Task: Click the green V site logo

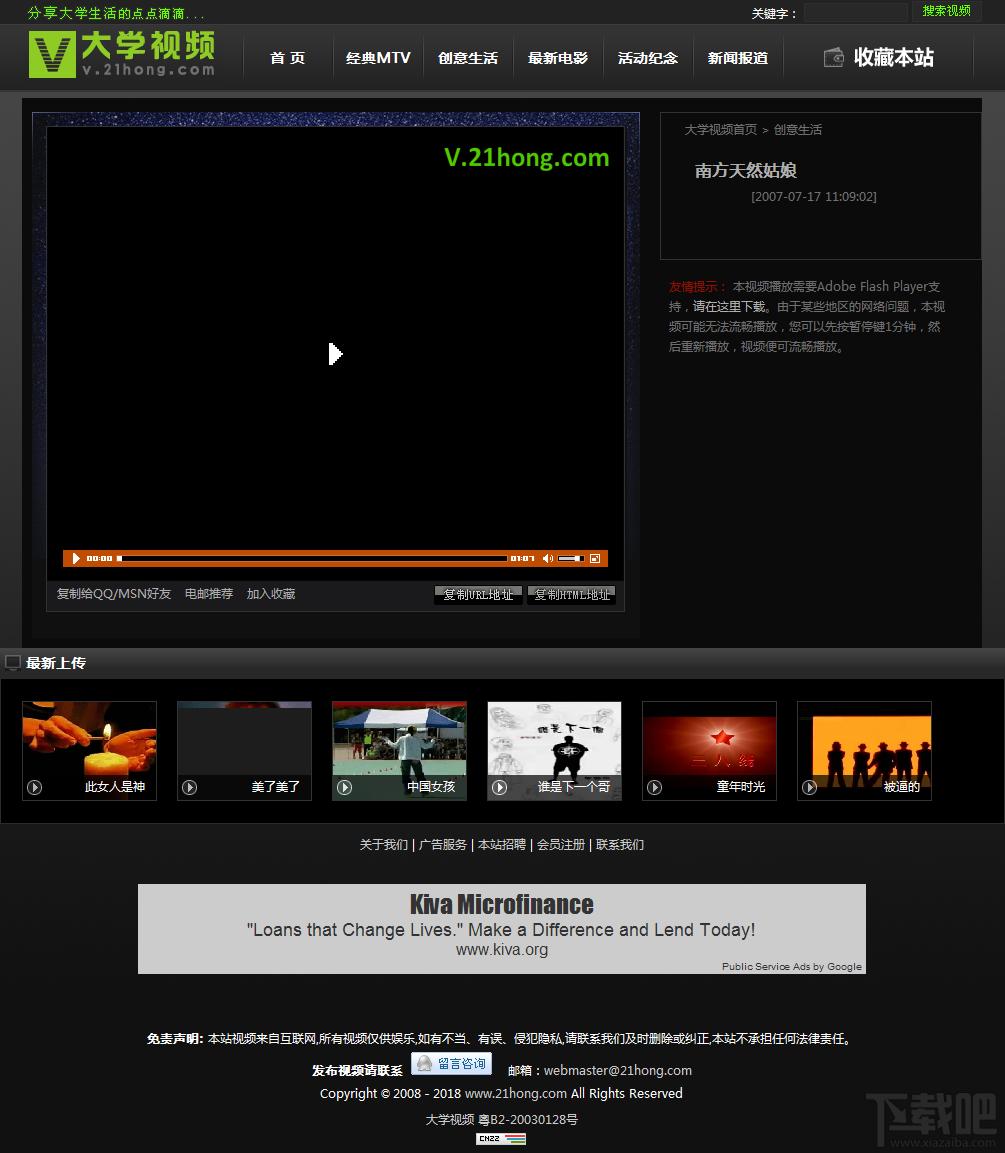Action: coord(52,54)
